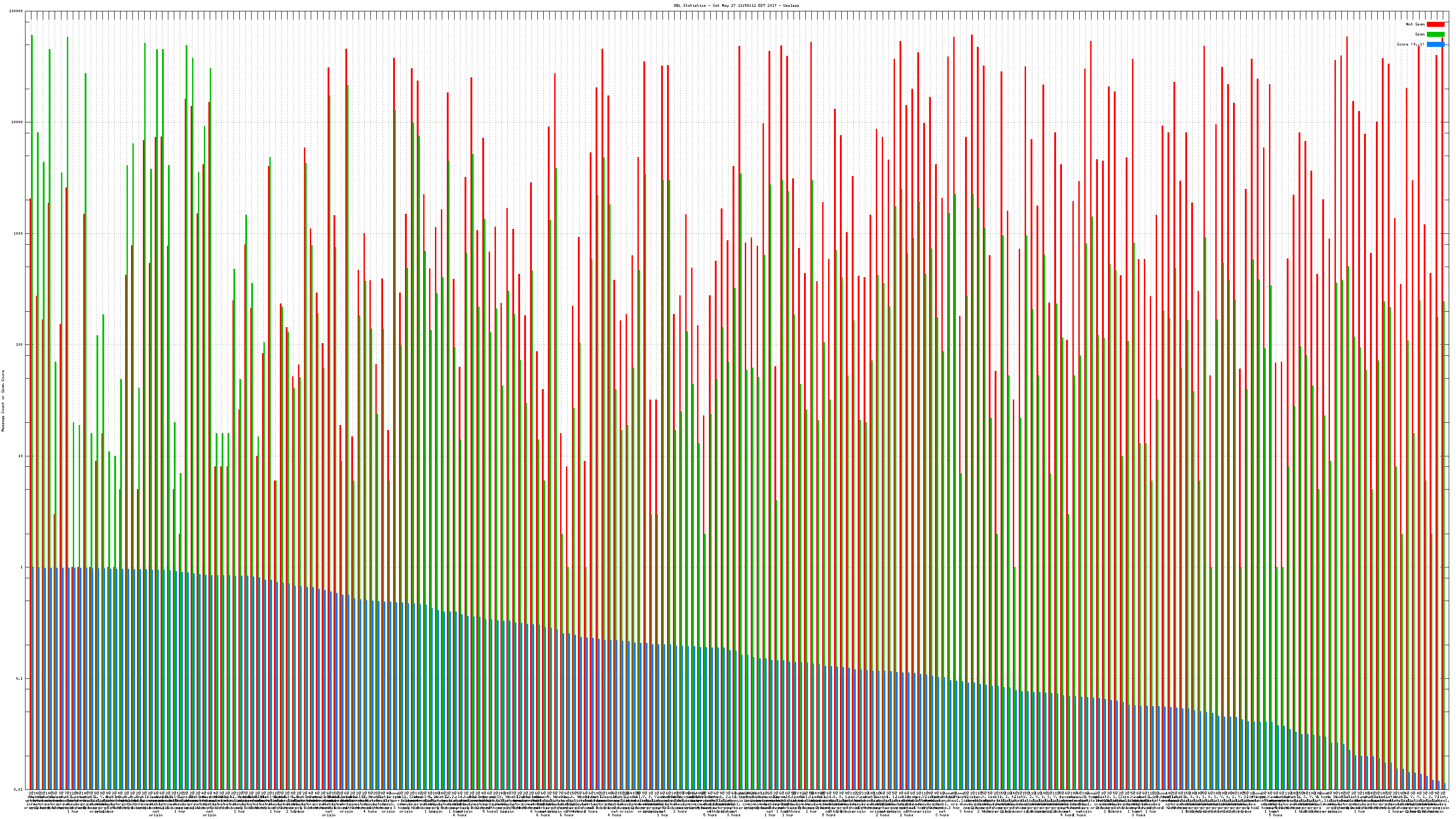Click the 10000 y-axis tick label

tap(18, 123)
